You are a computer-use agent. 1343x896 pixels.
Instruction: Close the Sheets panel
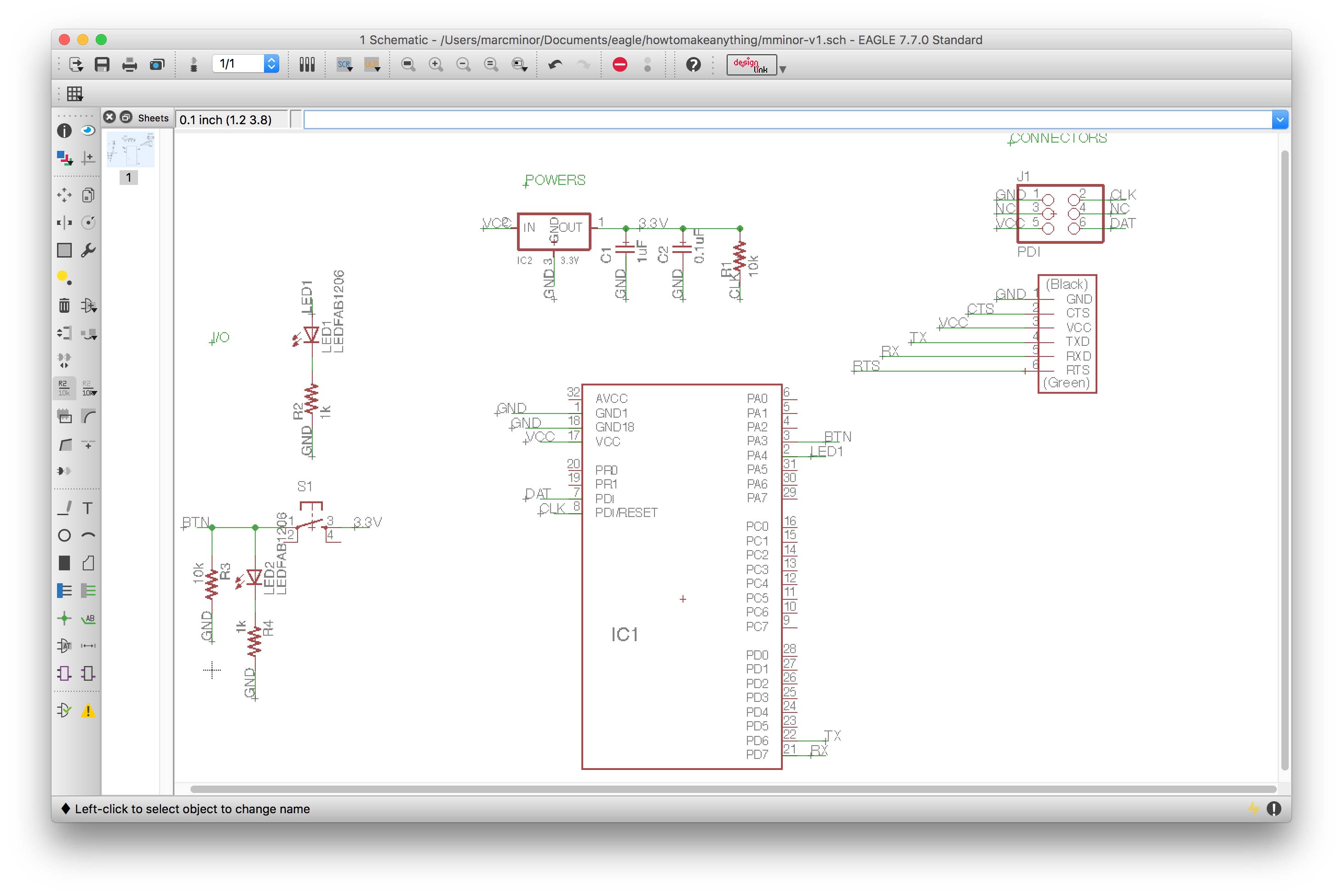click(x=109, y=117)
